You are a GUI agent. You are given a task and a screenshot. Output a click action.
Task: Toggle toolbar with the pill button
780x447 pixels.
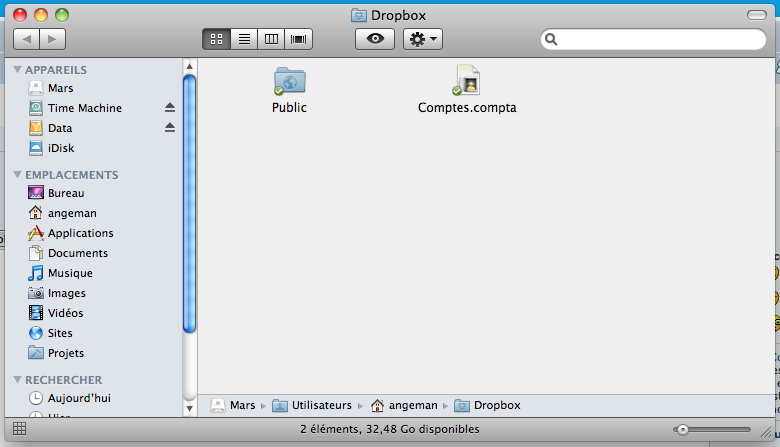[x=757, y=15]
